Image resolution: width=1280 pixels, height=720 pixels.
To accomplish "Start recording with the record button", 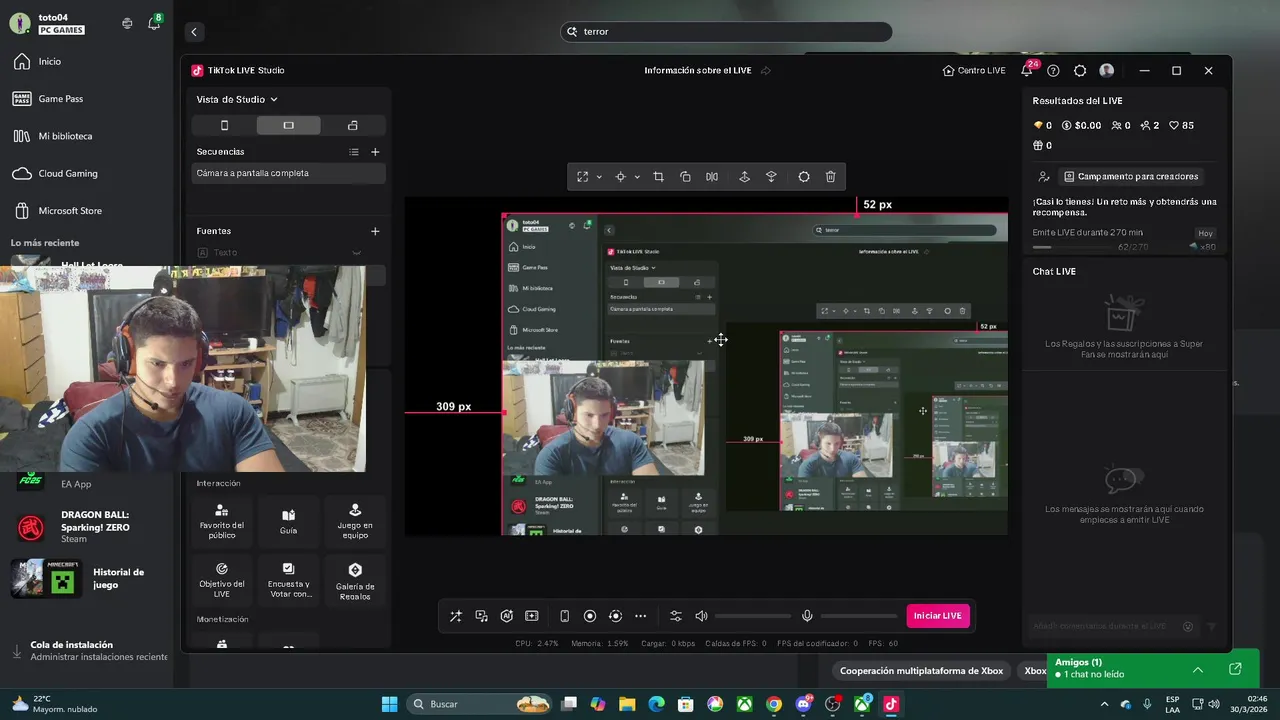I will (x=590, y=616).
